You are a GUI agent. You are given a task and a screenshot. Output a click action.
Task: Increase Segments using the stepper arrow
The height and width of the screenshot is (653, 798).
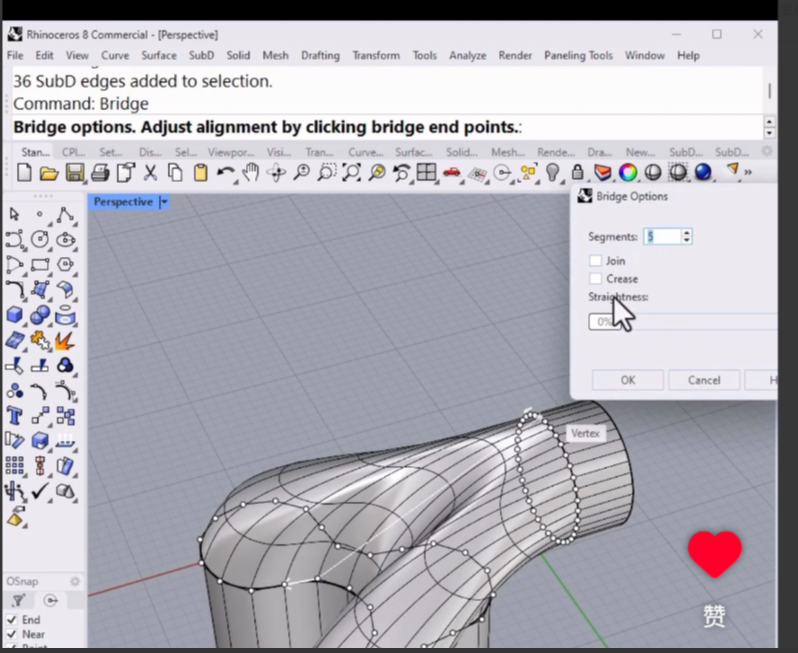pyautogui.click(x=686, y=233)
